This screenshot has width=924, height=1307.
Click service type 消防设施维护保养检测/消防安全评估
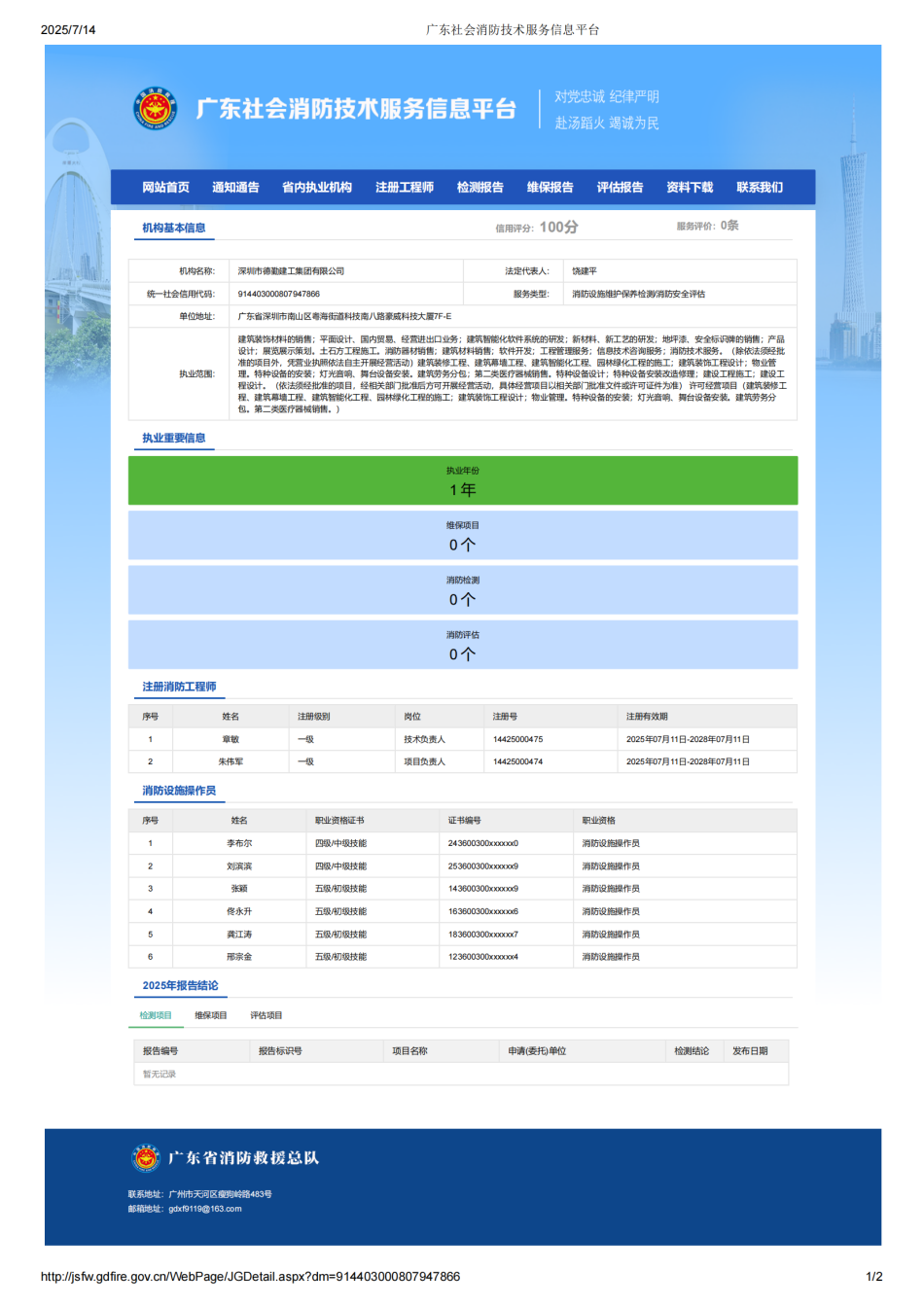pyautogui.click(x=638, y=294)
